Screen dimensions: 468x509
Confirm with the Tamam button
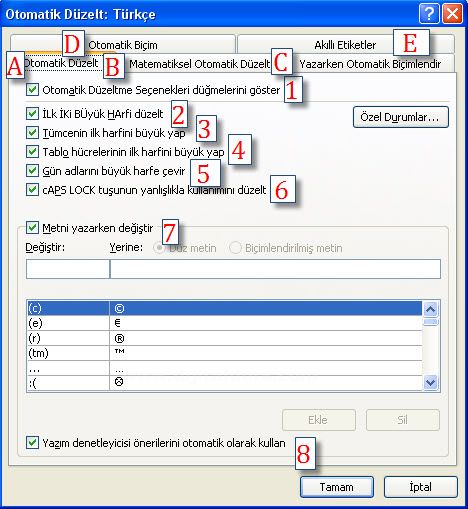click(x=337, y=487)
